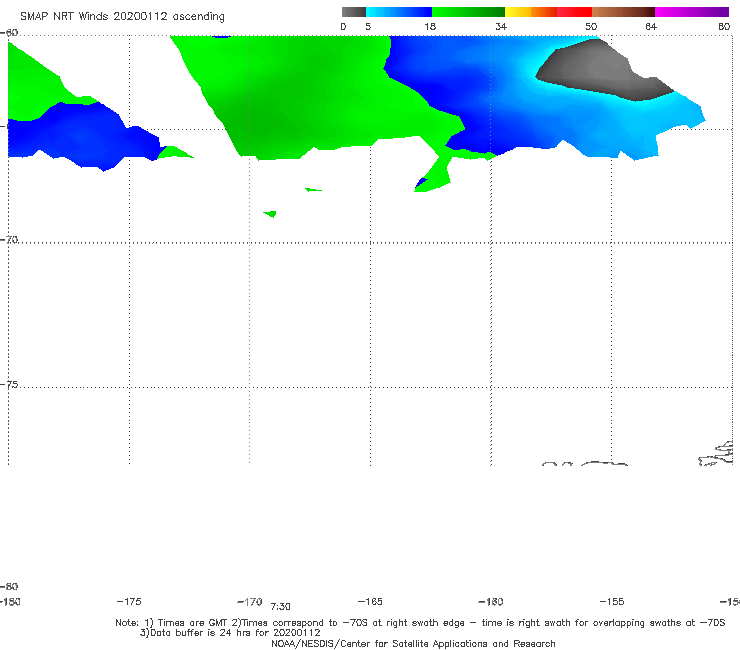
Task: Click the longitude label "-155"
Action: (612, 601)
